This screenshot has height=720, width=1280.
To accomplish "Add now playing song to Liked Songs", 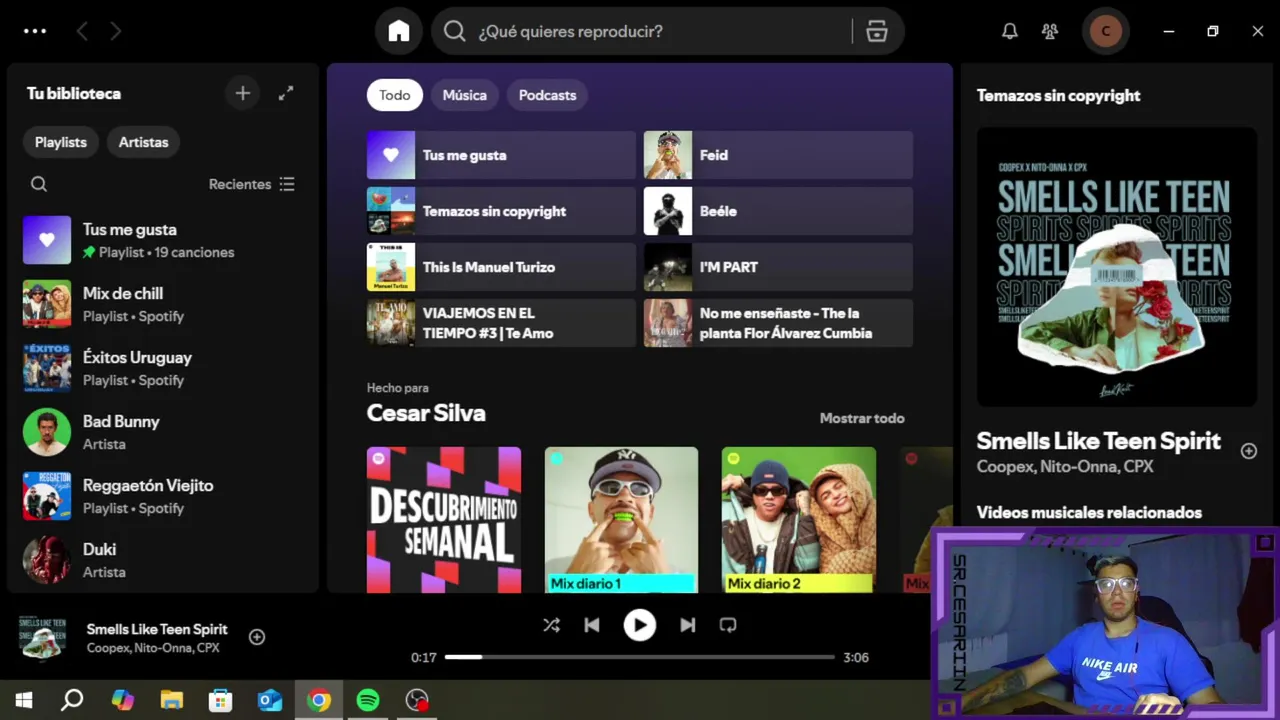I will 257,637.
